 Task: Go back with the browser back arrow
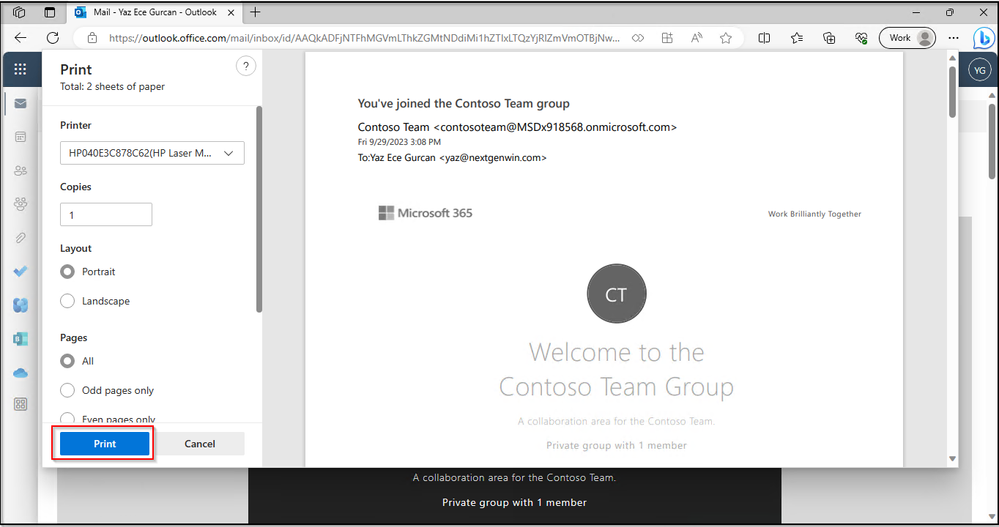tap(20, 38)
